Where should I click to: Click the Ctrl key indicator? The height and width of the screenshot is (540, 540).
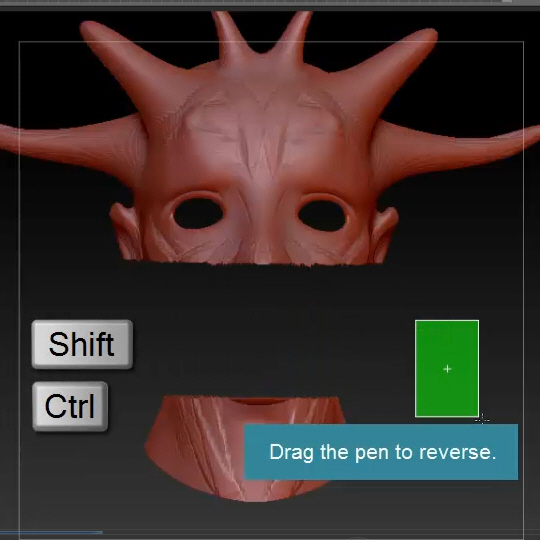pos(70,406)
